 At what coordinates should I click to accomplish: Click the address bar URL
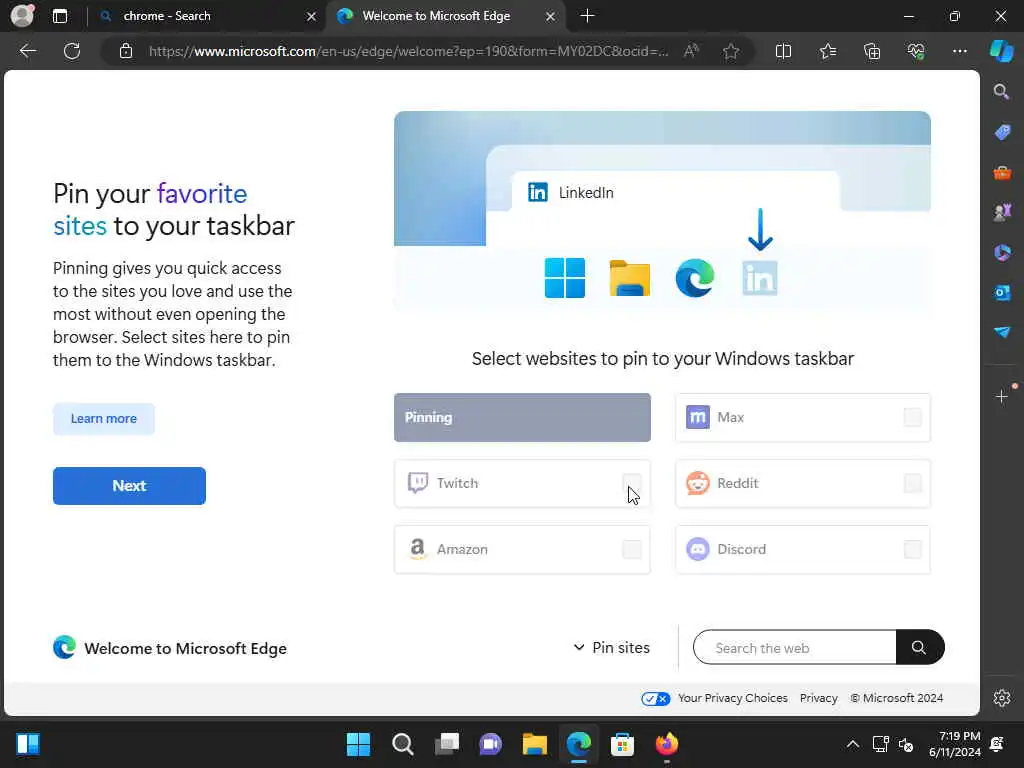(408, 51)
